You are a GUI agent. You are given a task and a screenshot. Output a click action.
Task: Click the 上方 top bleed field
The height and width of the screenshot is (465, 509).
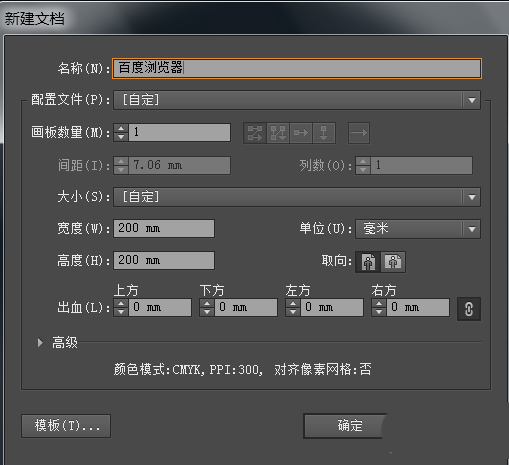coord(160,307)
